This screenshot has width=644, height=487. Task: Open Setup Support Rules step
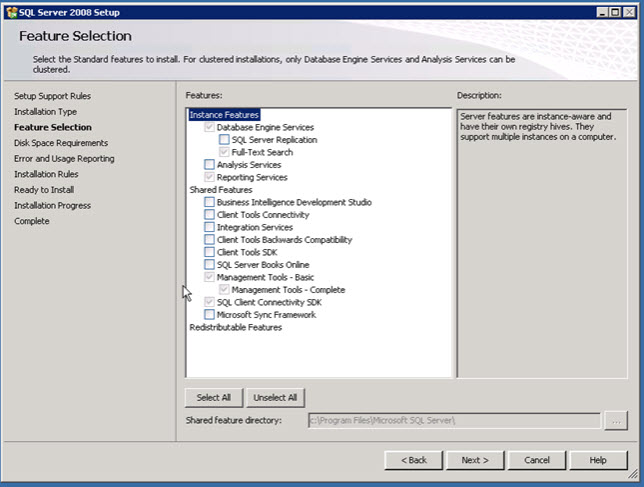click(x=53, y=96)
